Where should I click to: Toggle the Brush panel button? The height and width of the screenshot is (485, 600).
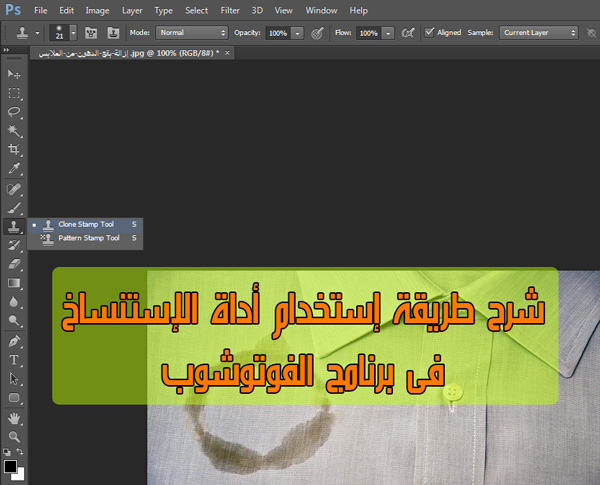click(91, 33)
